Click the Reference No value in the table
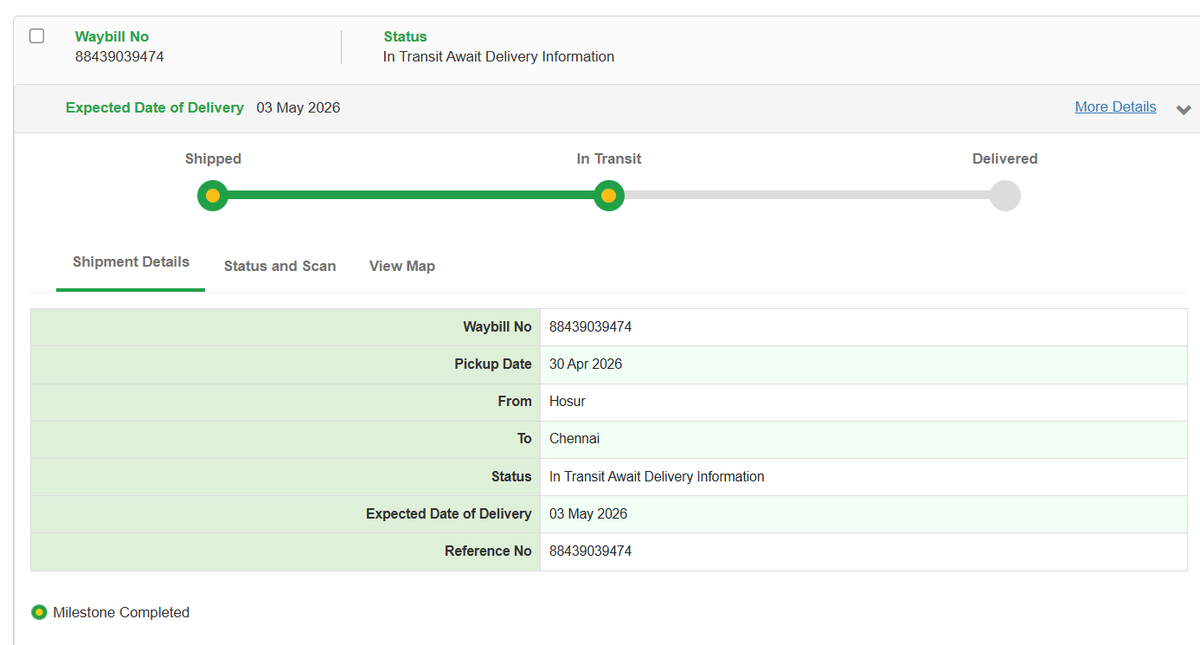This screenshot has width=1200, height=645. [591, 551]
